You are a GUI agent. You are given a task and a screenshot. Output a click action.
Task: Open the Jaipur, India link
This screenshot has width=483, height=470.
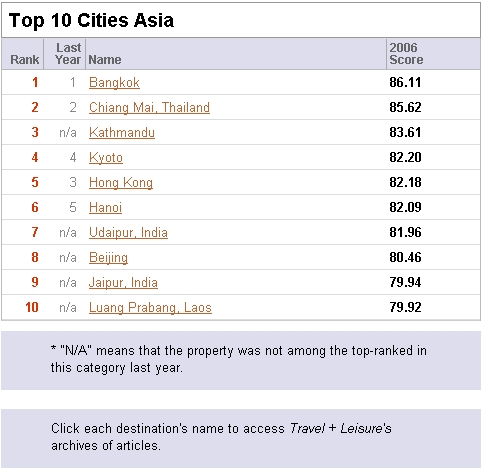[123, 283]
